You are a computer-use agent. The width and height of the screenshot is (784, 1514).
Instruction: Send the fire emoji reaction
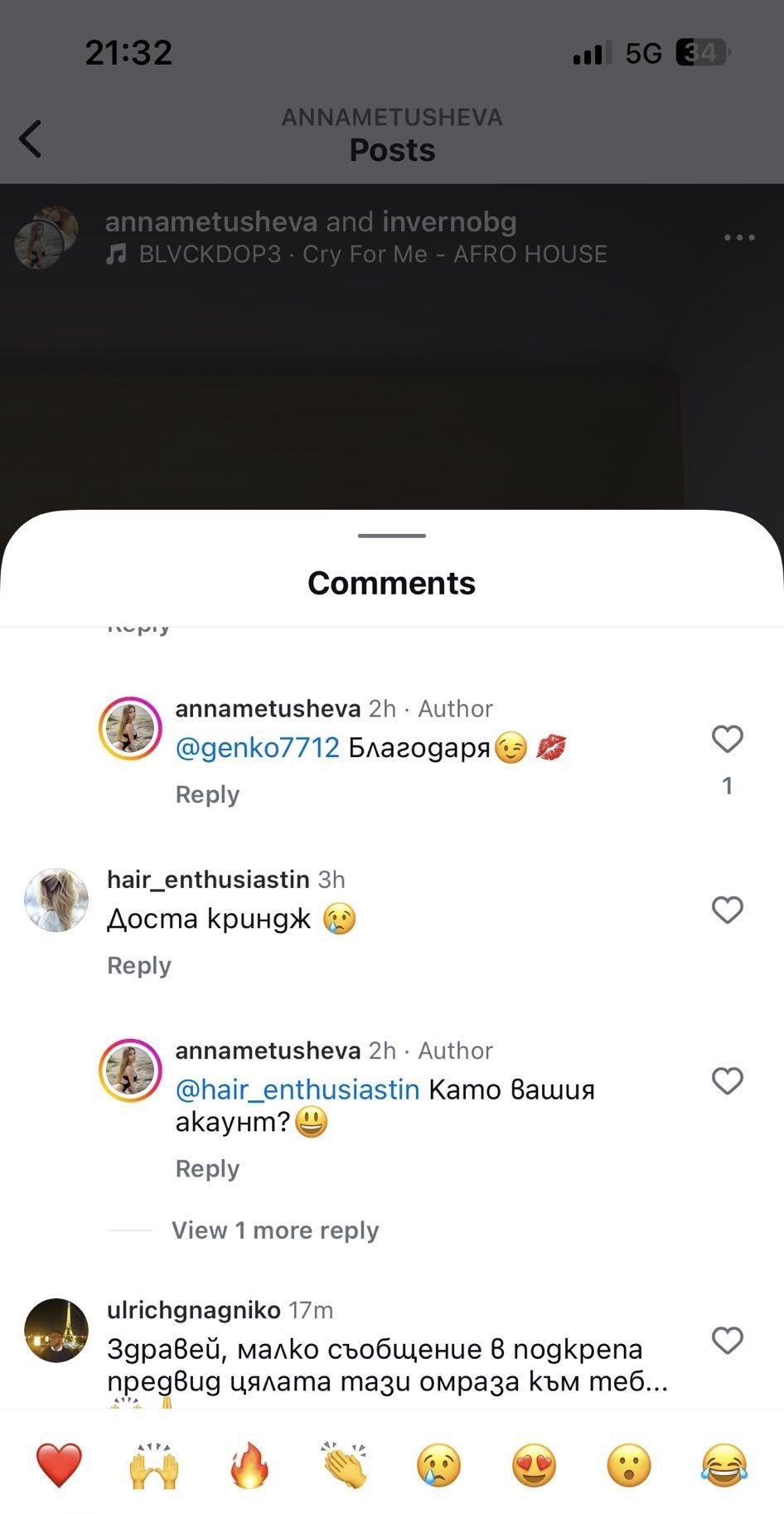pyautogui.click(x=249, y=1465)
